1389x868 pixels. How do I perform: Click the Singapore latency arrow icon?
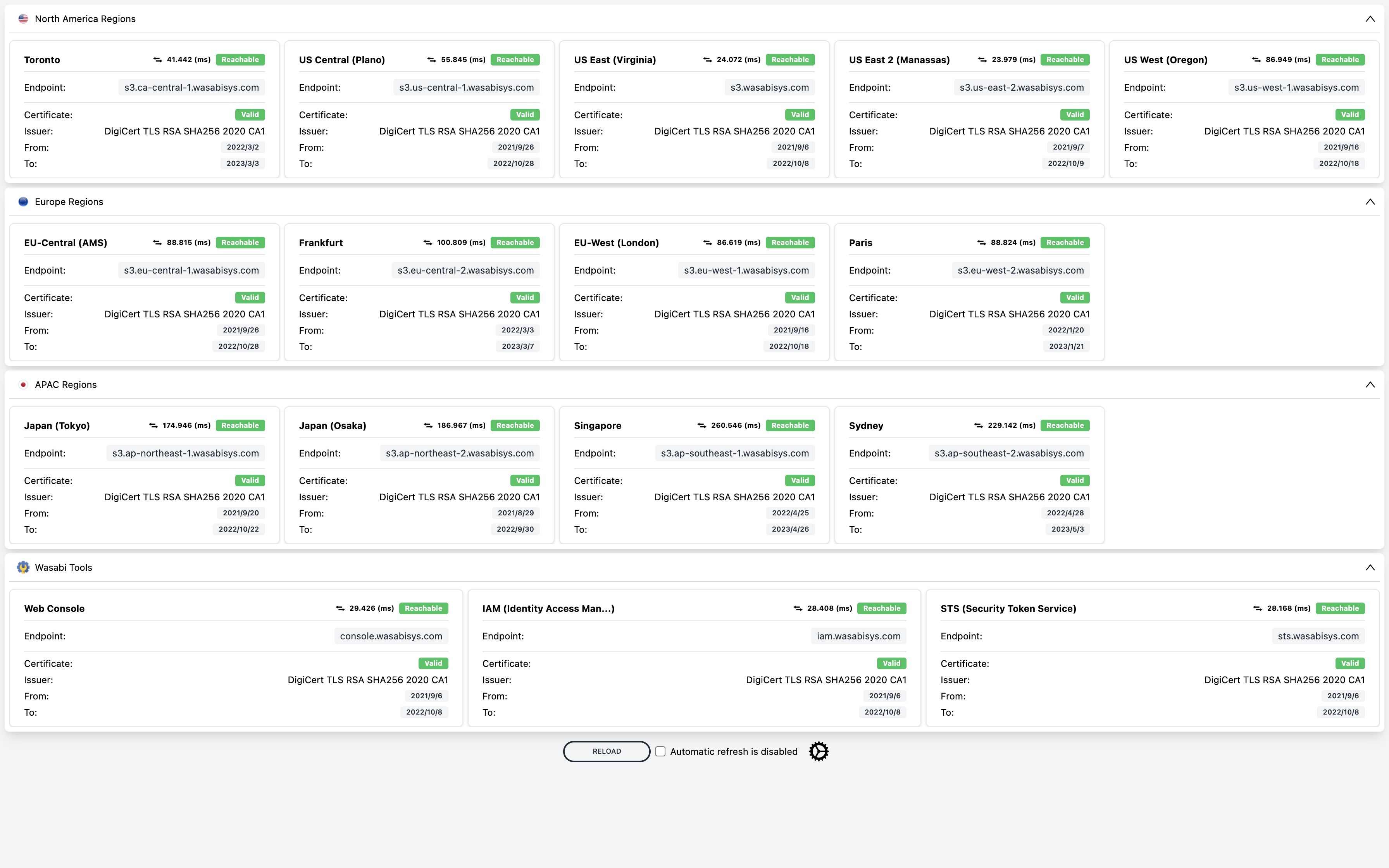pos(699,425)
